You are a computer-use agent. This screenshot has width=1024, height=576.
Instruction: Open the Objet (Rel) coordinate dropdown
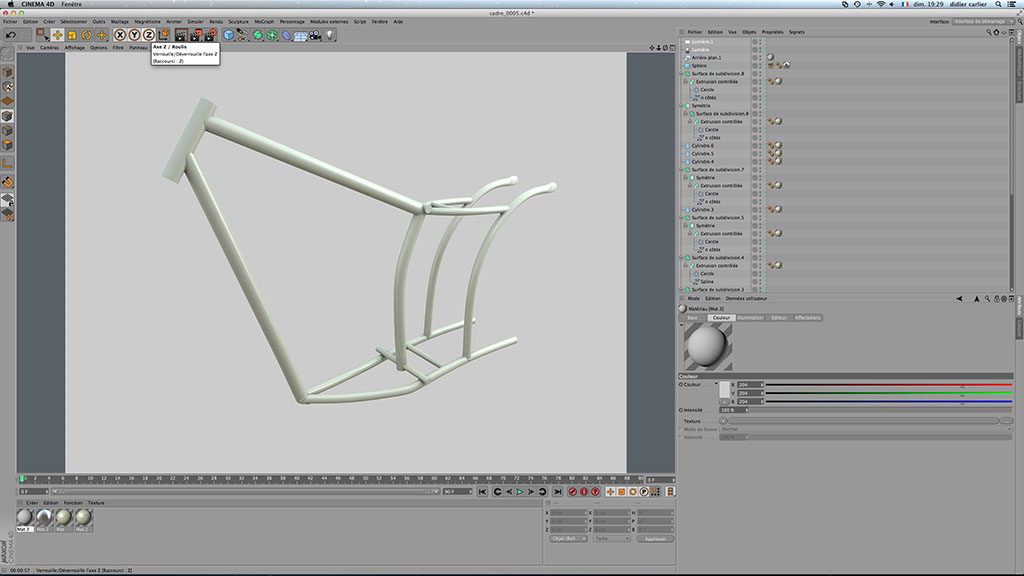click(568, 539)
